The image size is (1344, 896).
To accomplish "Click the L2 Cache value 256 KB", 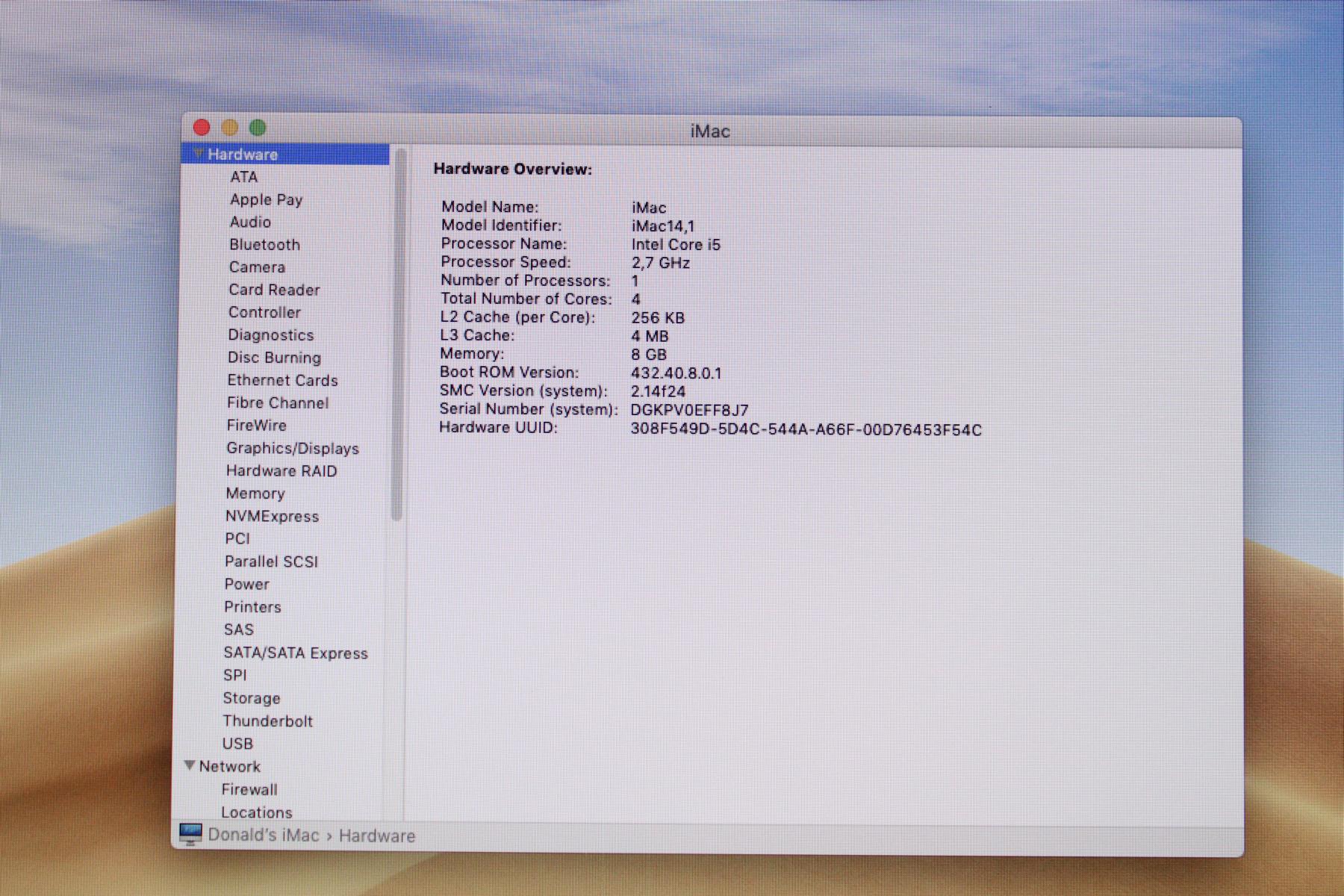I will click(x=658, y=318).
